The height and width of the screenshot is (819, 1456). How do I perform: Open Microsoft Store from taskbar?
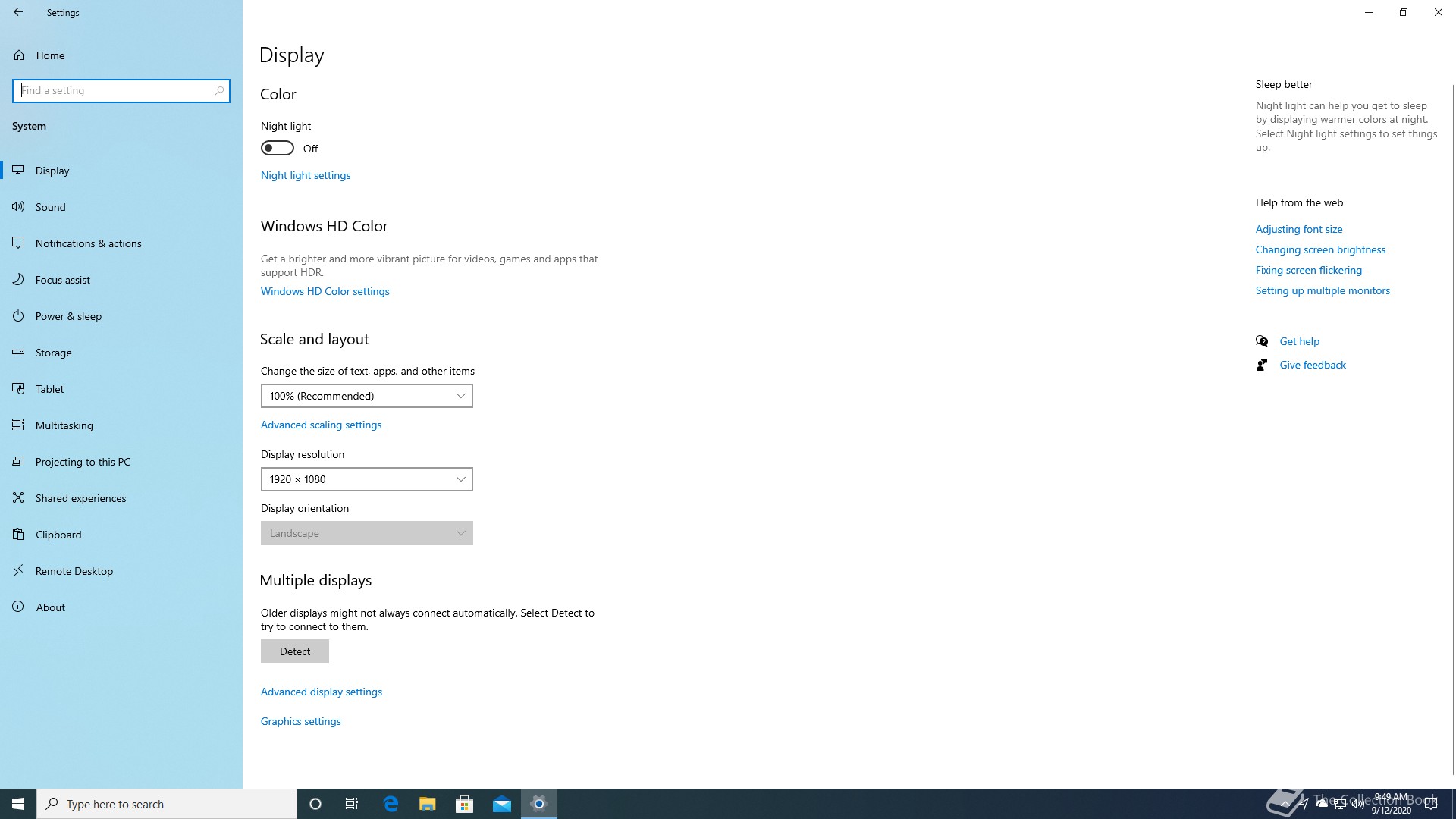point(465,804)
